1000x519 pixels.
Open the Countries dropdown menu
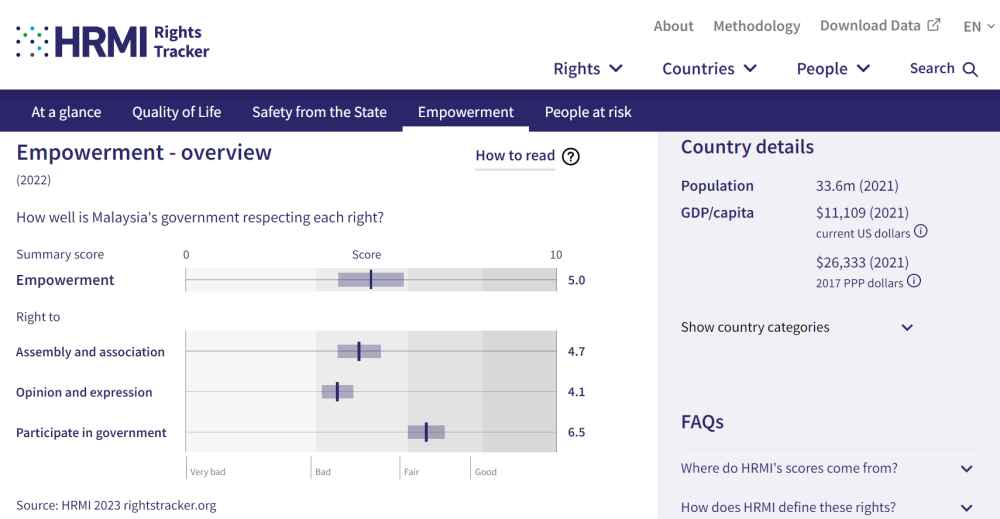click(709, 69)
